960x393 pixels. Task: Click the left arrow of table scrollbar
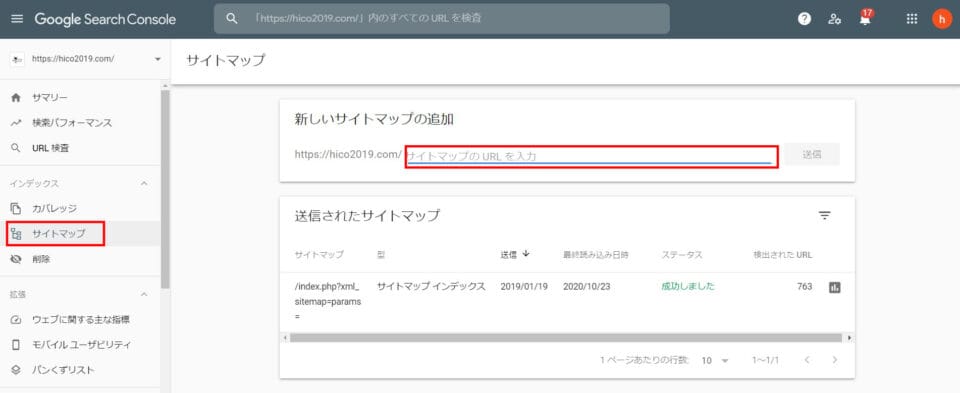click(x=284, y=338)
